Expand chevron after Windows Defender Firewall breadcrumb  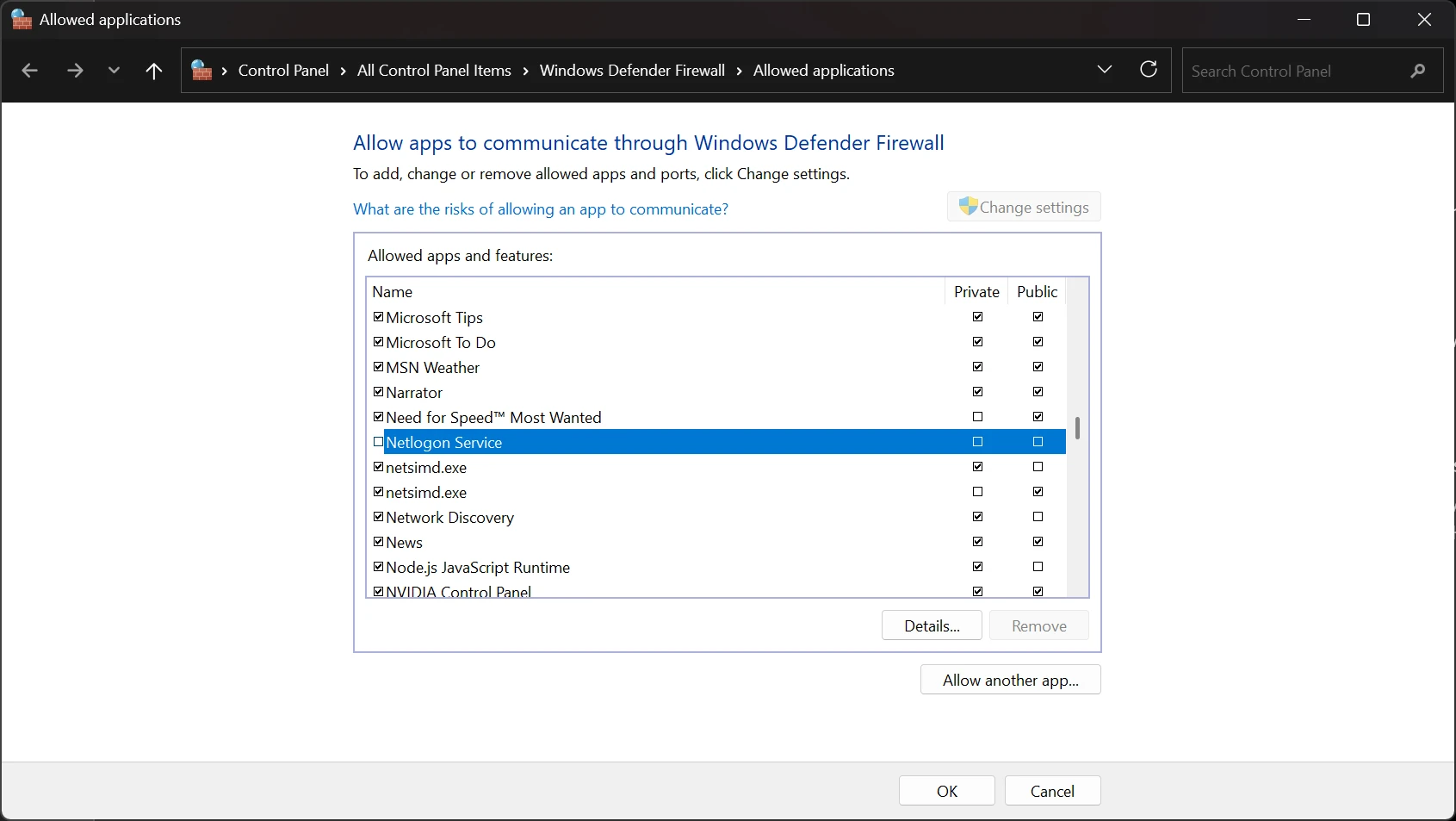tap(739, 71)
